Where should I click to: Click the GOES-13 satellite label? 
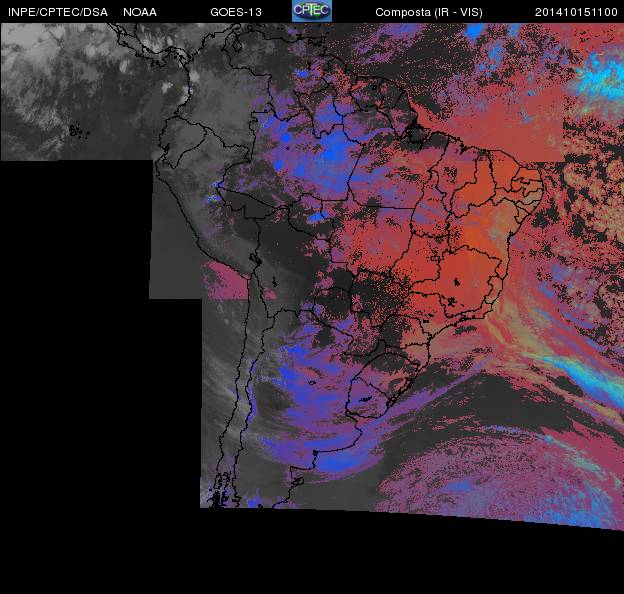pyautogui.click(x=236, y=12)
